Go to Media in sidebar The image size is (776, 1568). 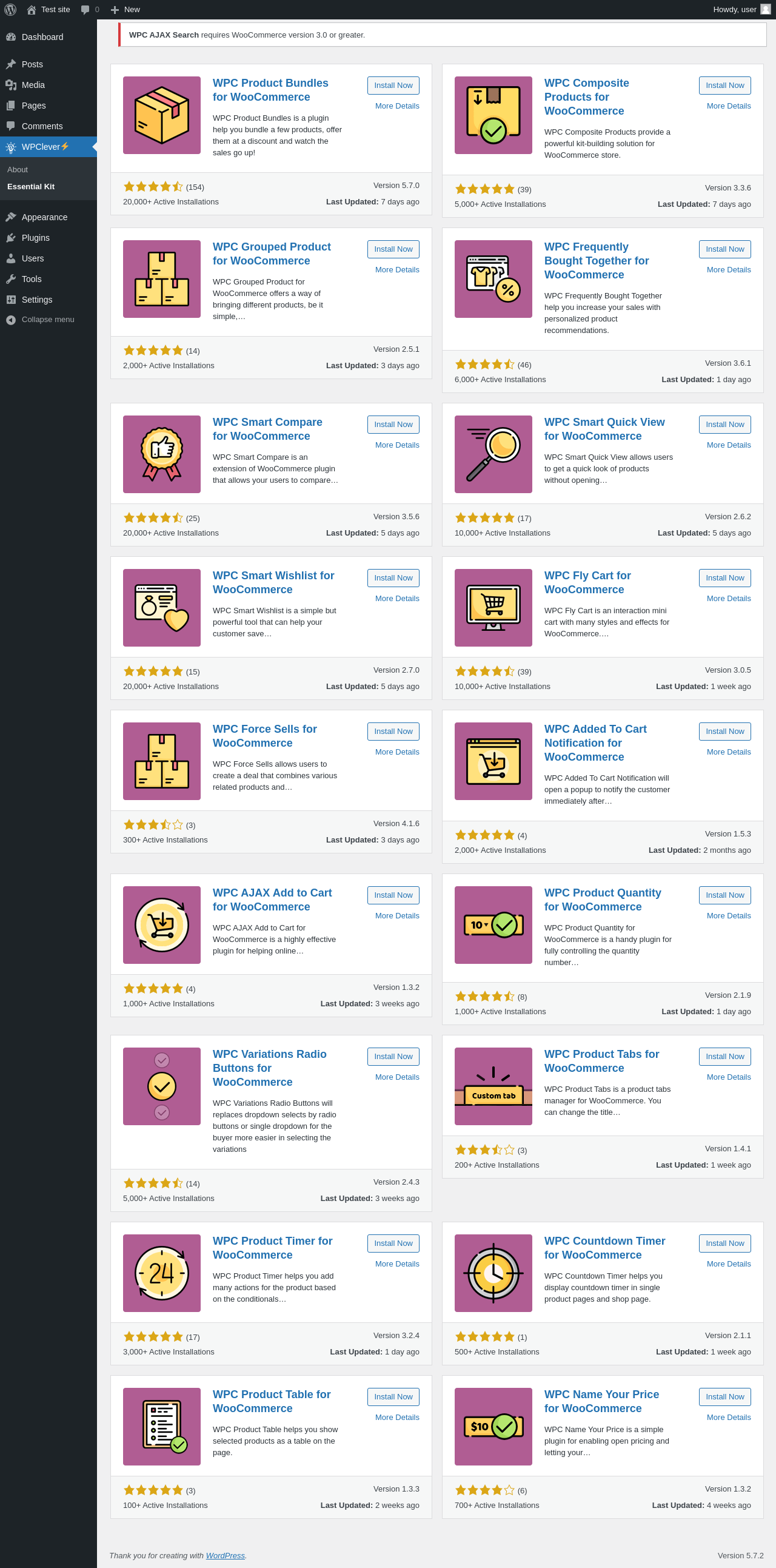pyautogui.click(x=48, y=85)
